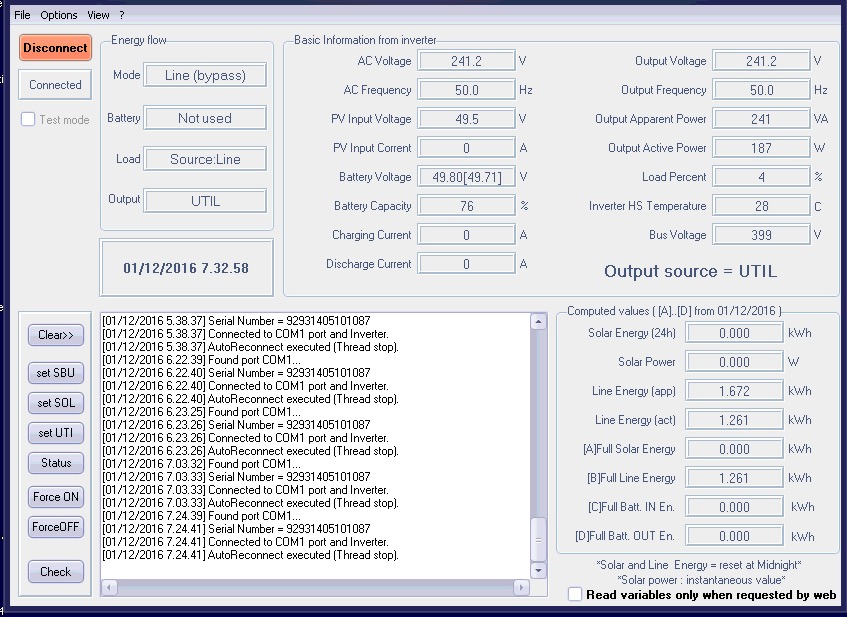
Task: Click the Battery Capacity value 76
Action: (x=467, y=206)
